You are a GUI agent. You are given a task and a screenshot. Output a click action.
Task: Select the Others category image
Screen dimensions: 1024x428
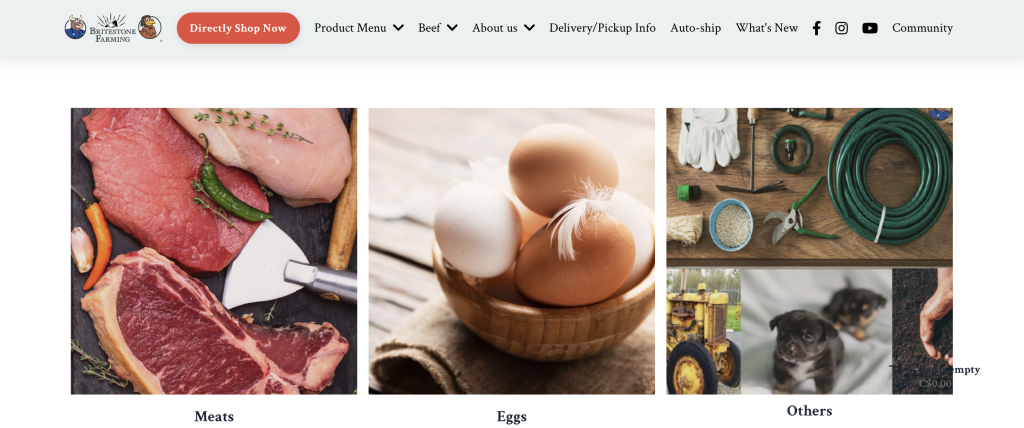click(x=809, y=251)
